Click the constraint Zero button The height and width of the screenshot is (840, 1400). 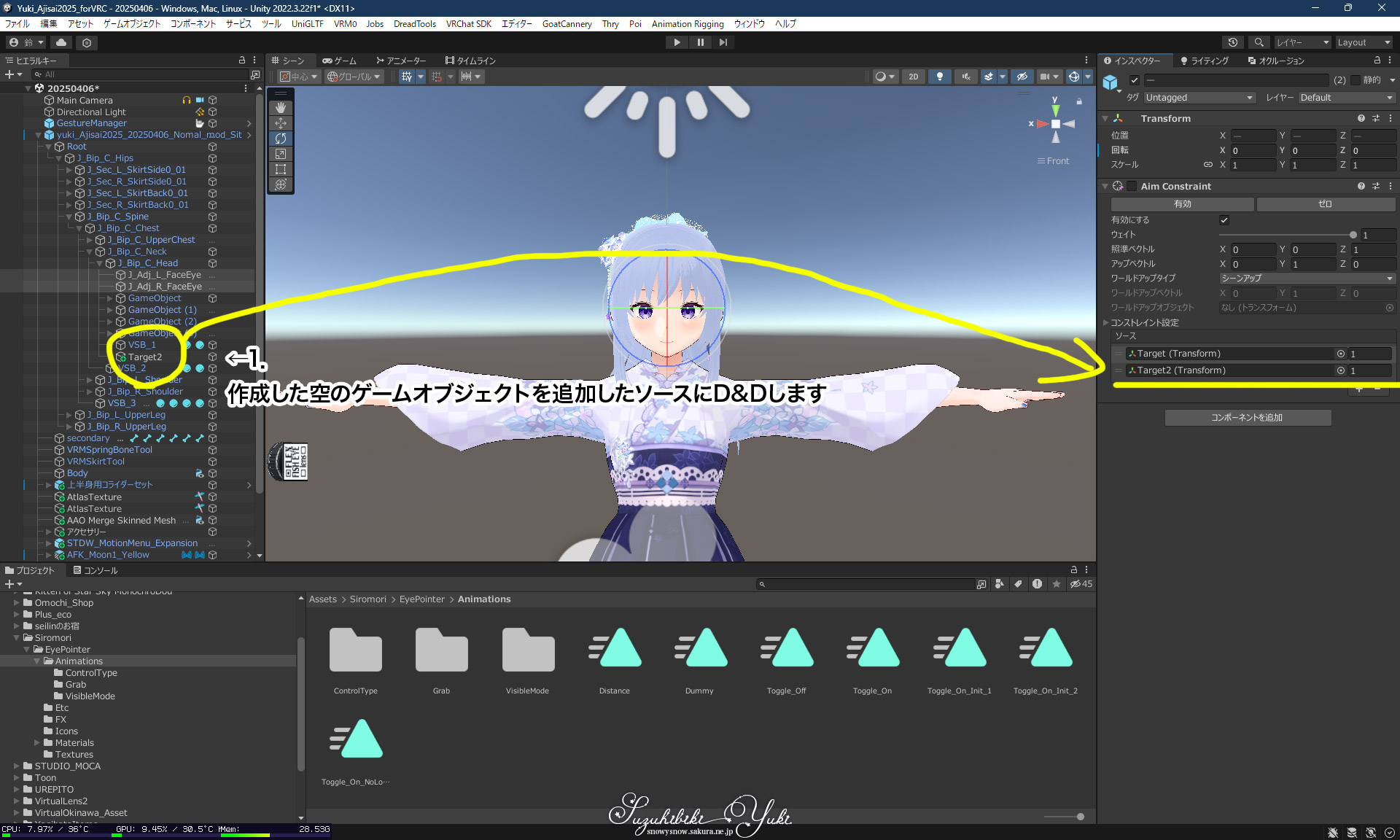1326,204
